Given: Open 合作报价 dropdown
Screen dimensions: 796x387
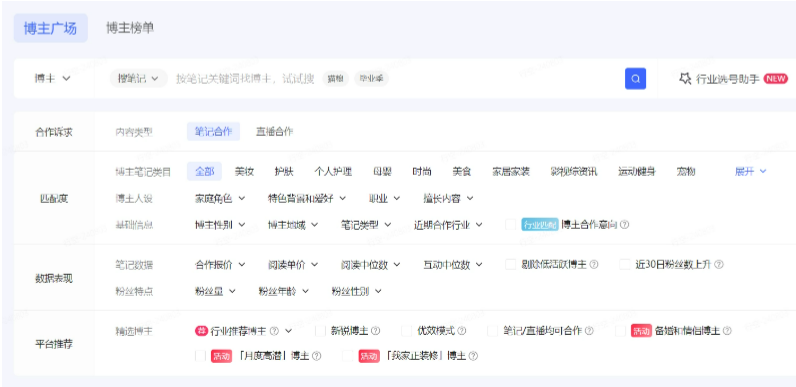Looking at the screenshot, I should (x=220, y=265).
